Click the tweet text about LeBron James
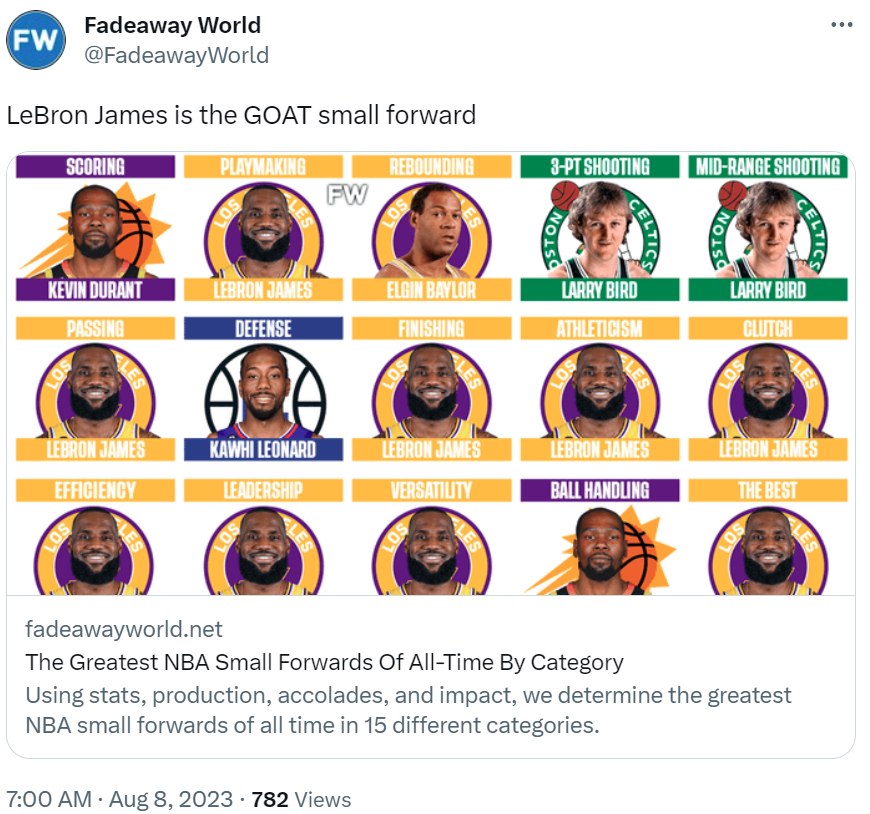 pyautogui.click(x=241, y=115)
